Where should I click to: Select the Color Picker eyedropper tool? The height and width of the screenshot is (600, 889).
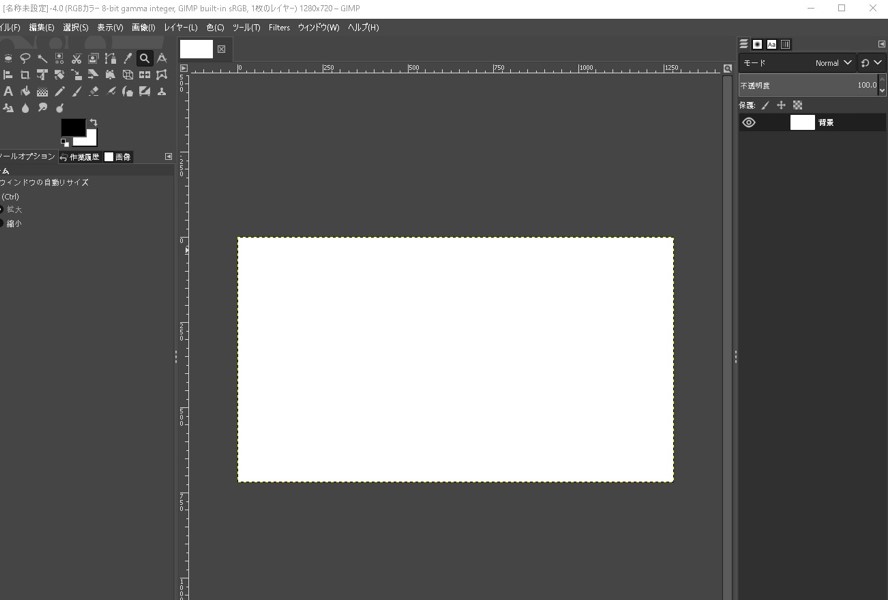pyautogui.click(x=128, y=59)
